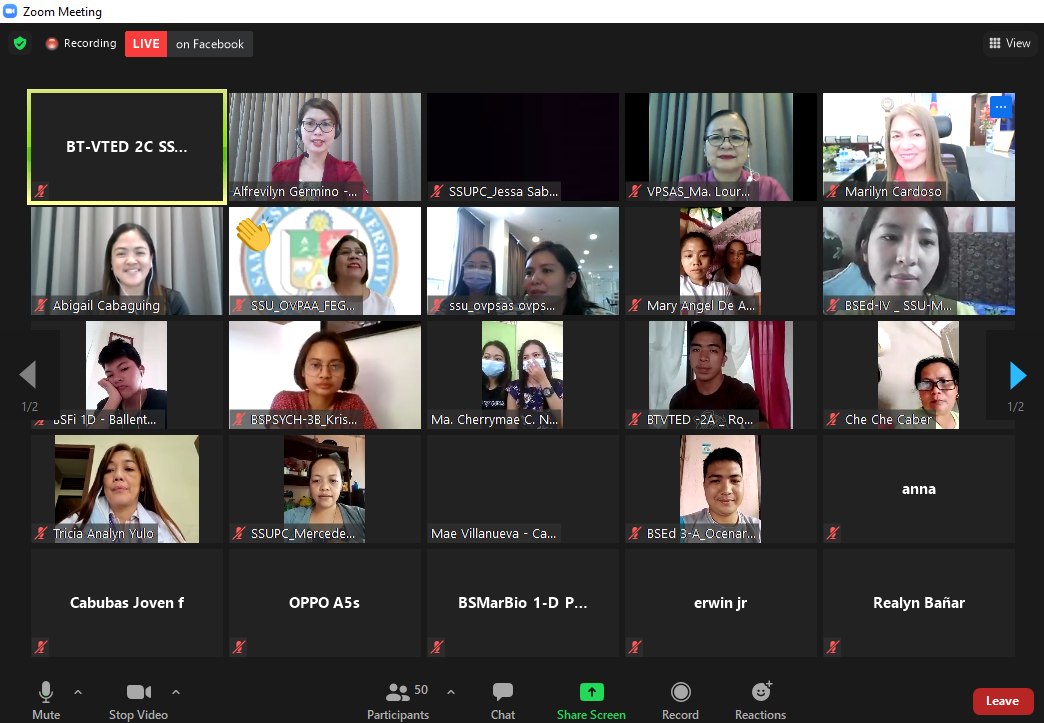Click the Share Screen button
The image size is (1044, 723).
tap(591, 699)
